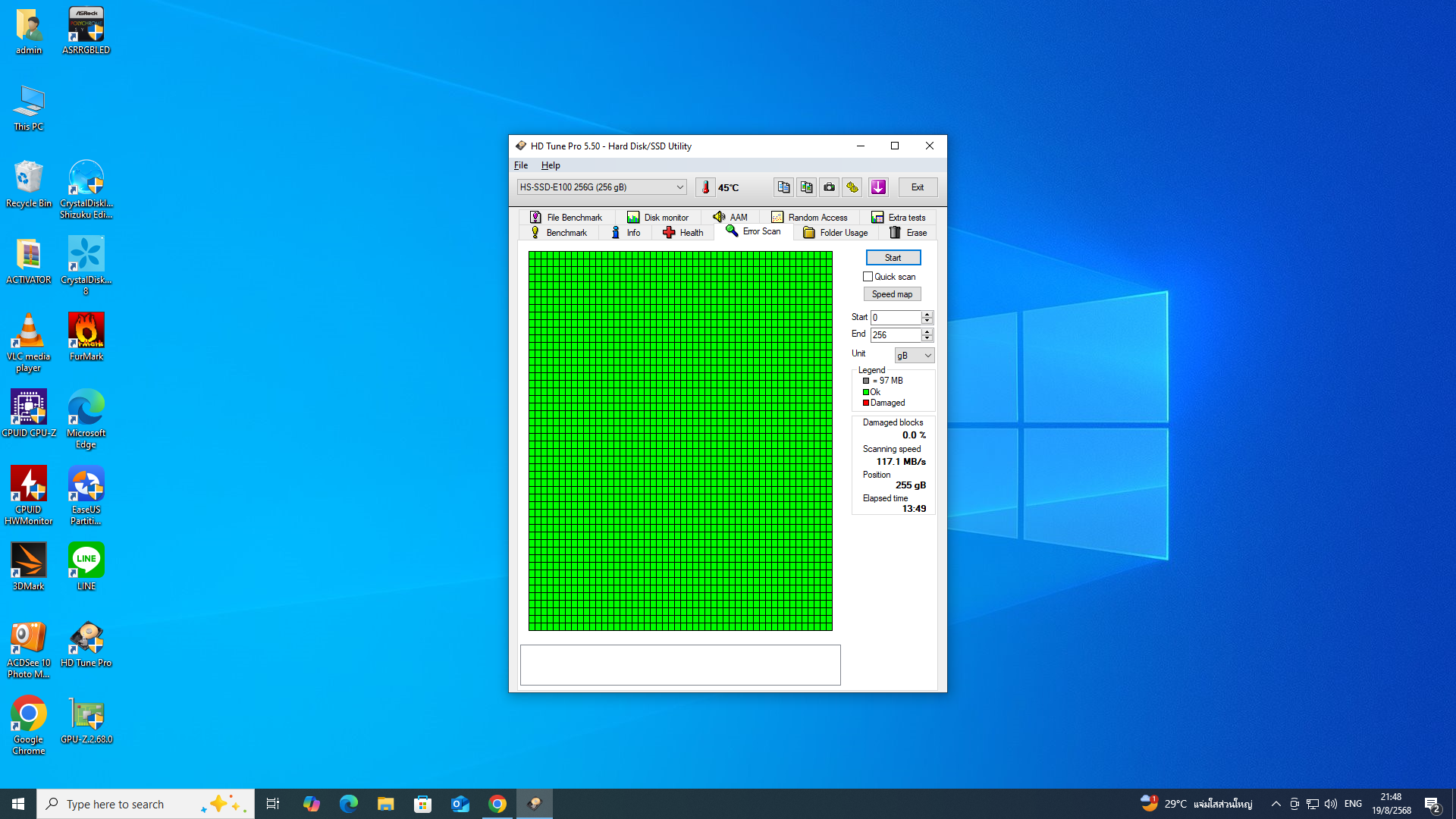Screen dimensions: 1456x819
Task: Open the File menu
Action: pyautogui.click(x=521, y=165)
